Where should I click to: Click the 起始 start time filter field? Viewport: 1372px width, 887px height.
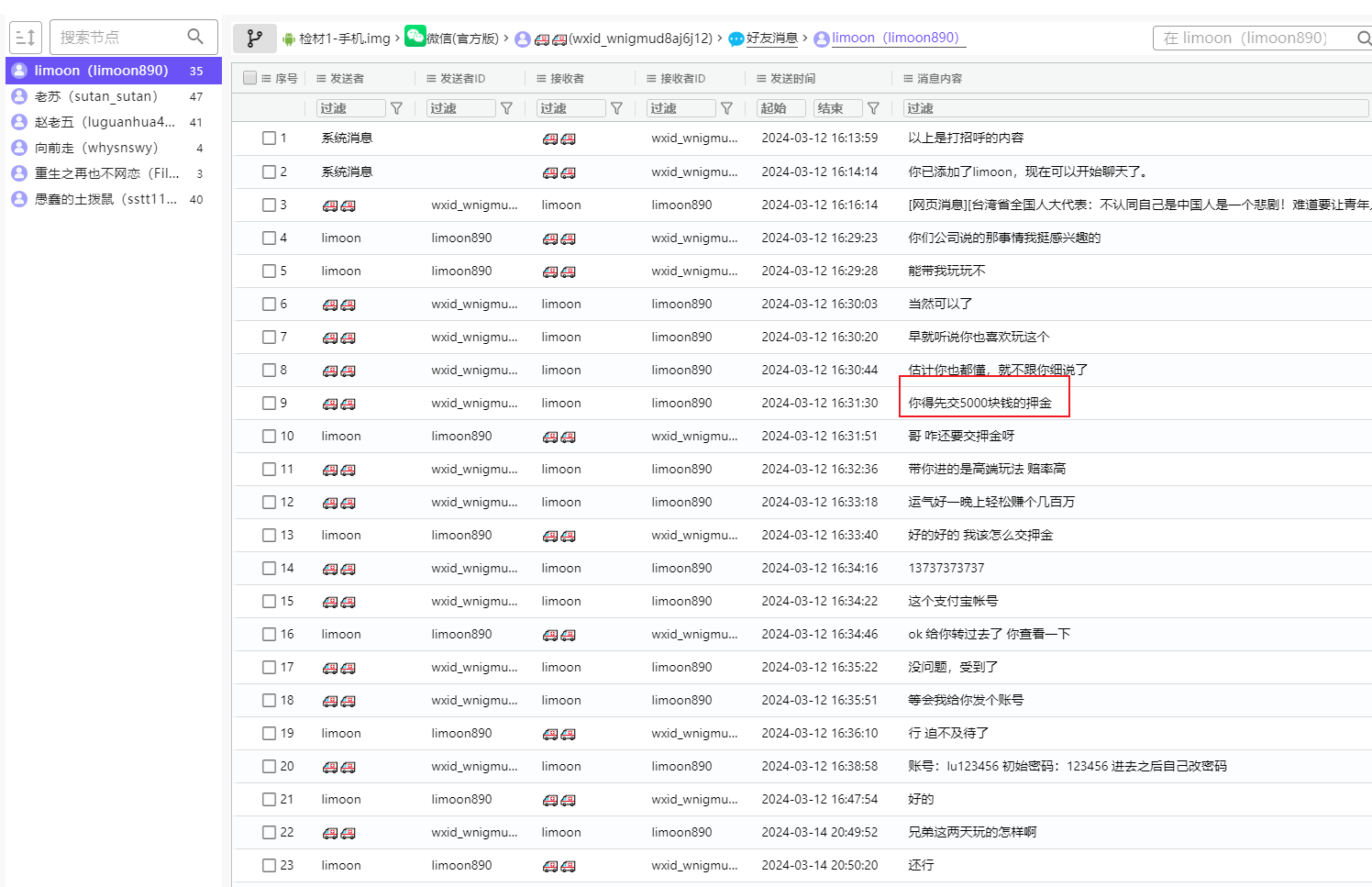(781, 108)
